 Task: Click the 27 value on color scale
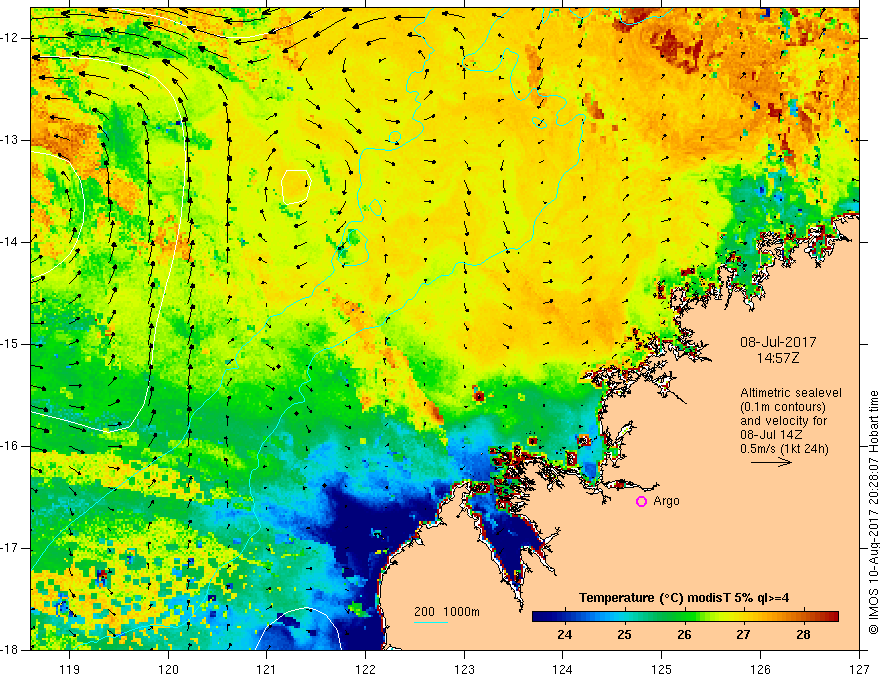click(744, 635)
